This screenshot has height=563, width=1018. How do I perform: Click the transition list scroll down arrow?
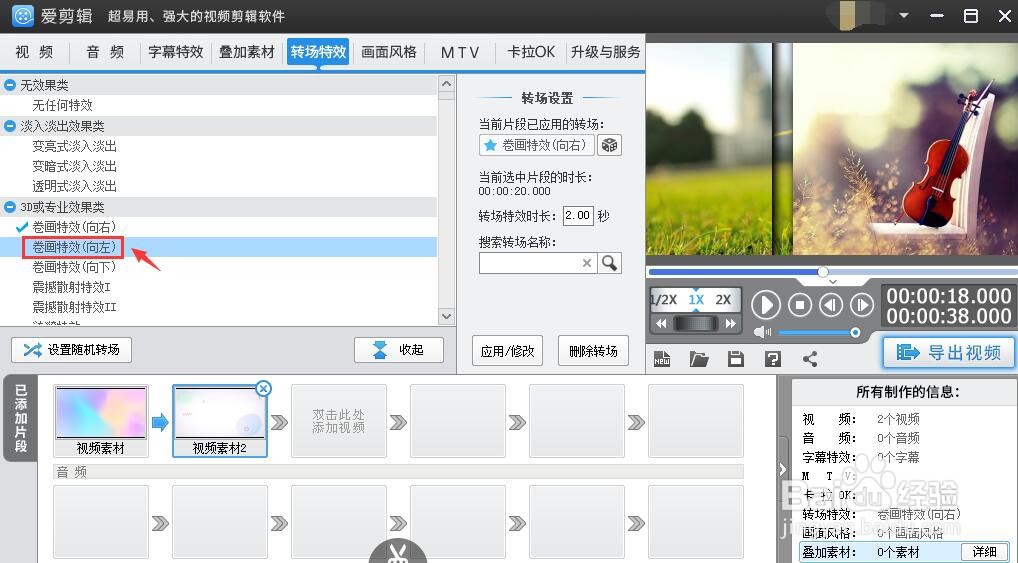[x=446, y=316]
